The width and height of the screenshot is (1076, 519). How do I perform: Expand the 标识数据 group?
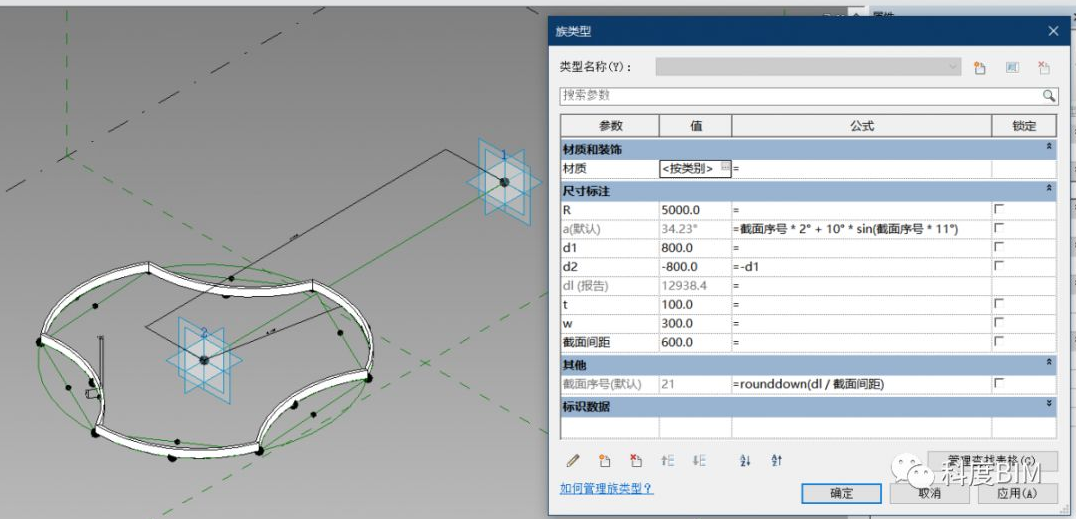coord(1049,404)
